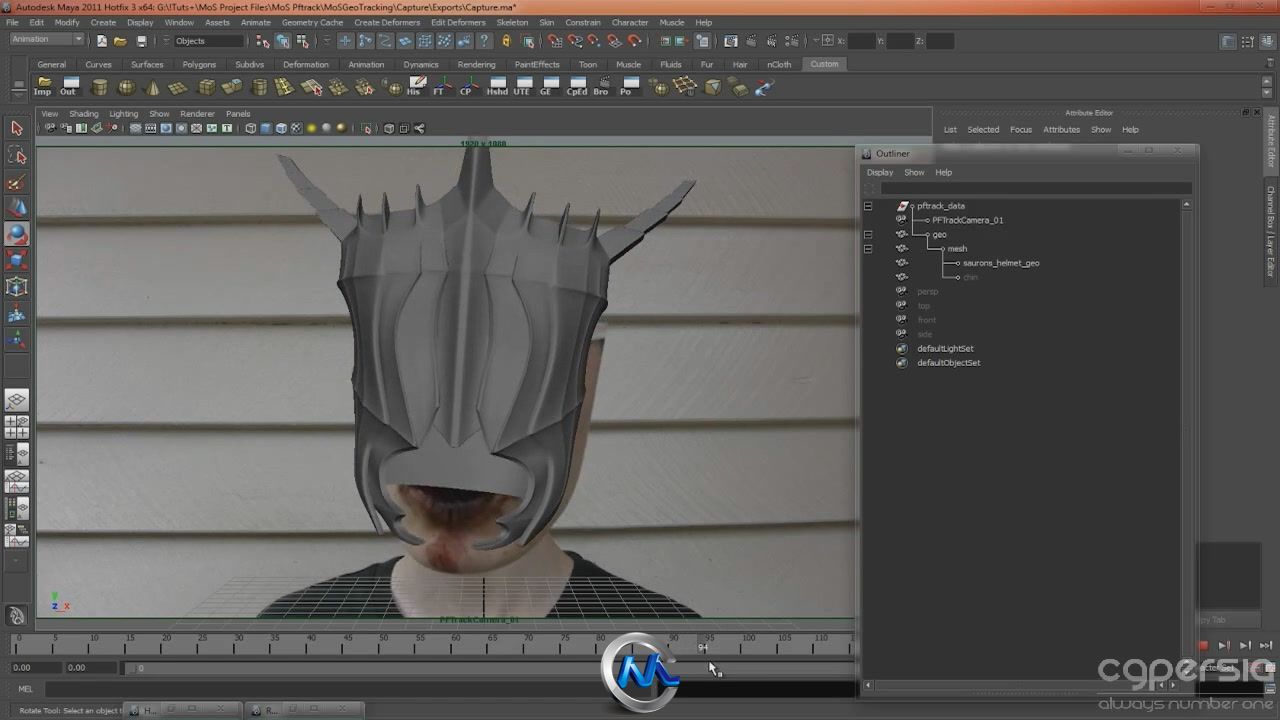
Task: Click the lock selection padlock icon
Action: point(506,41)
